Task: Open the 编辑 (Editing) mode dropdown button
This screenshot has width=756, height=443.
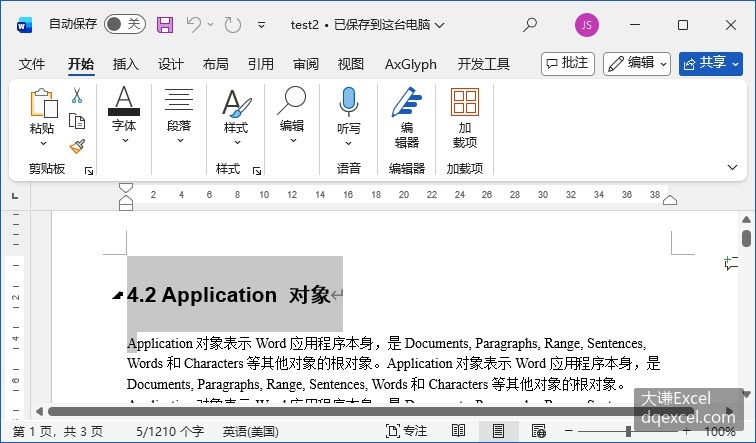Action: pos(637,64)
